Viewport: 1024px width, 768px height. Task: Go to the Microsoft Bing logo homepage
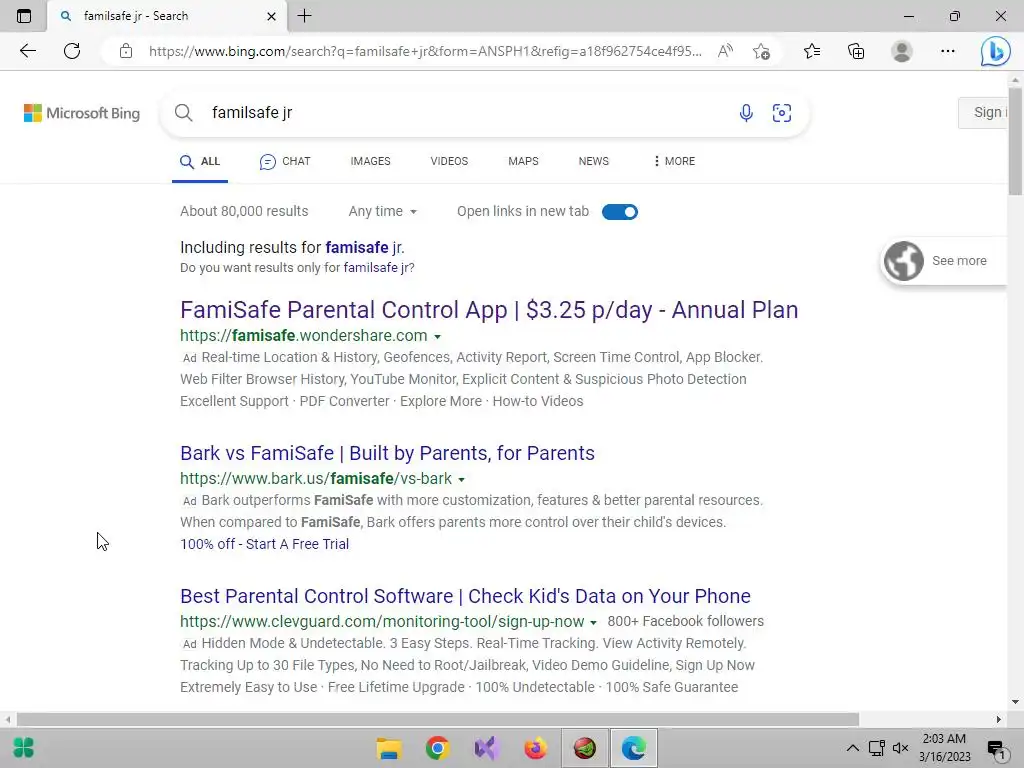(82, 113)
